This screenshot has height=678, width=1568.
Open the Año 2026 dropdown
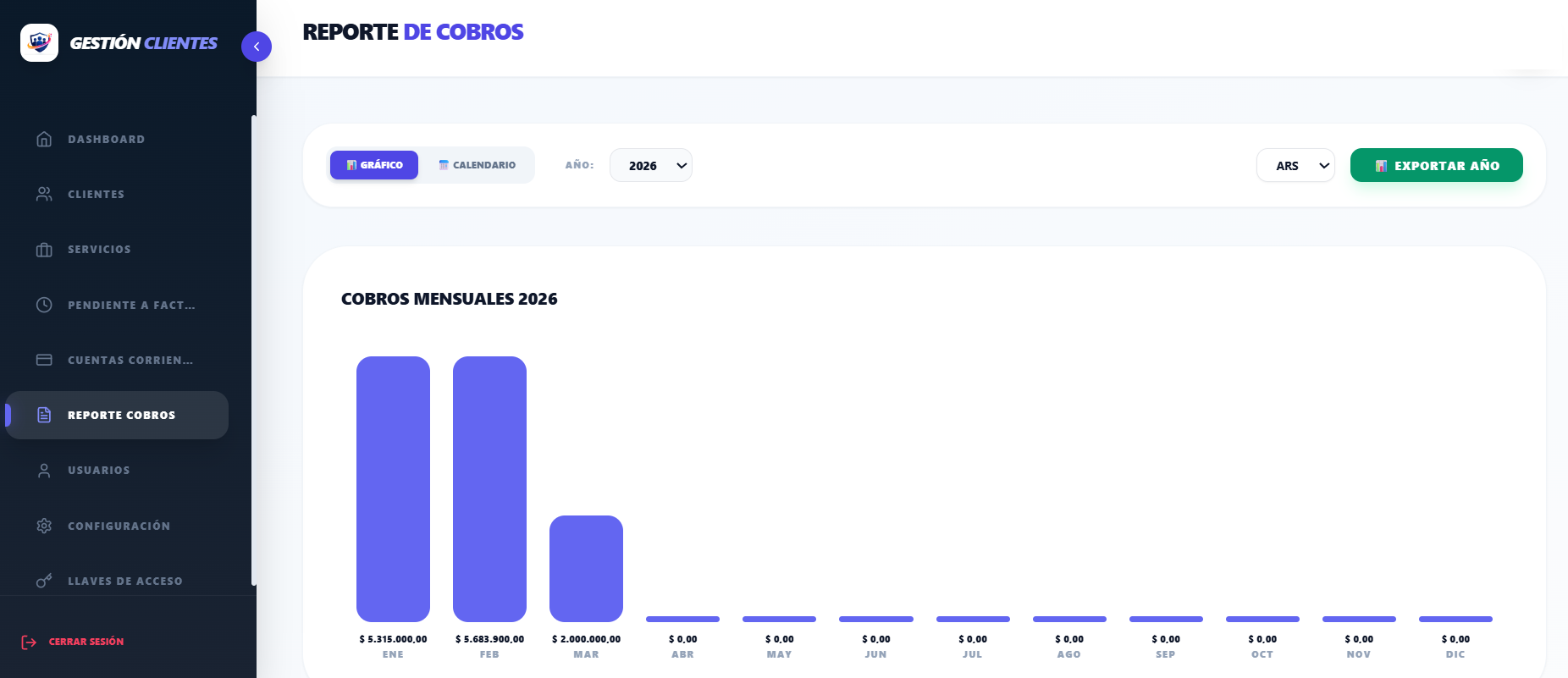[651, 165]
